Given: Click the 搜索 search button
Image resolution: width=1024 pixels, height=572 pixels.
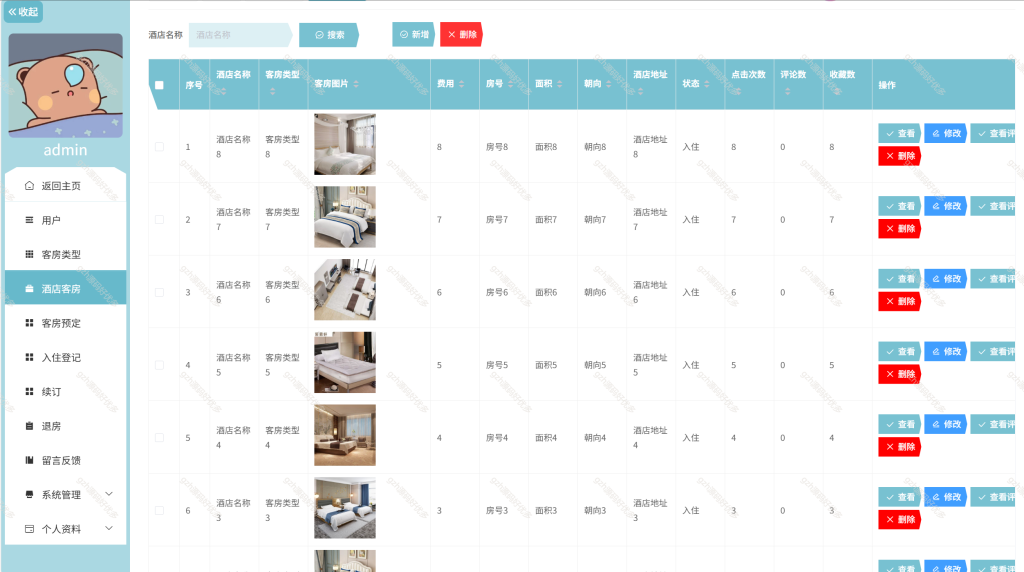Looking at the screenshot, I should (329, 35).
